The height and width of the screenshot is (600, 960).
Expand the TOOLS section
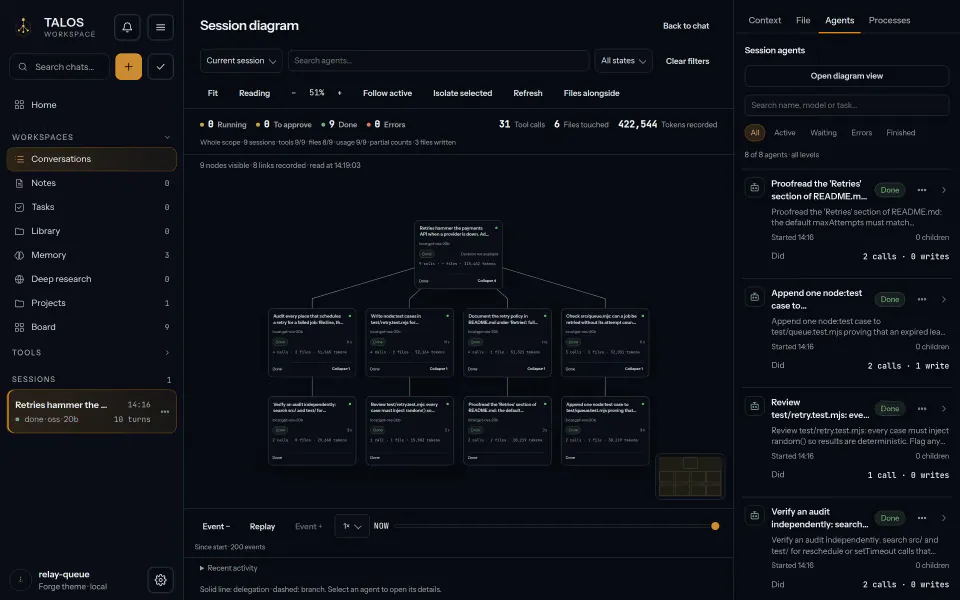[167, 353]
